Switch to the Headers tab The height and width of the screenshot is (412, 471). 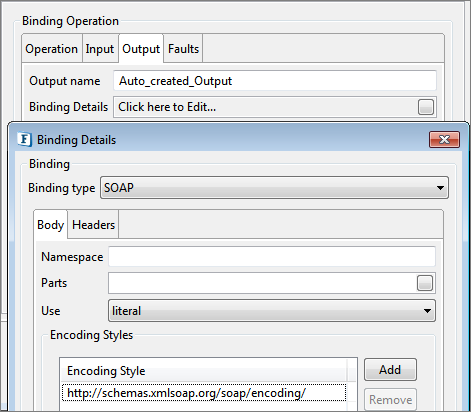click(x=93, y=225)
